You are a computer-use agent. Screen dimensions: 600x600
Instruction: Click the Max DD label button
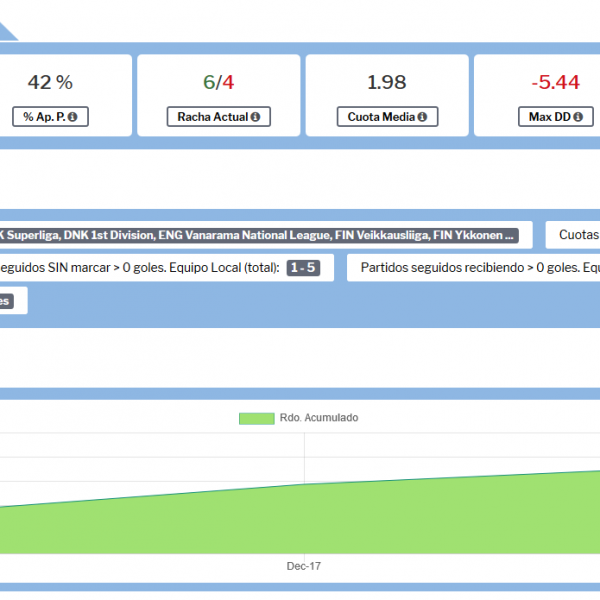tap(556, 117)
